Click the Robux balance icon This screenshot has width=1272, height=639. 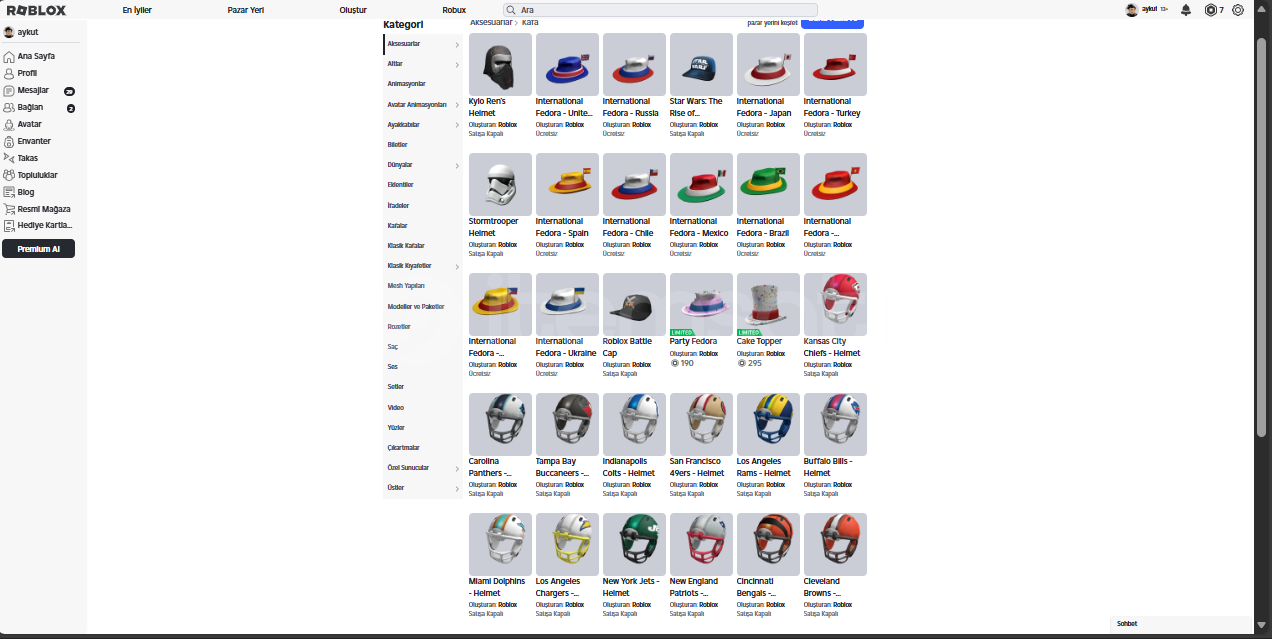1211,10
